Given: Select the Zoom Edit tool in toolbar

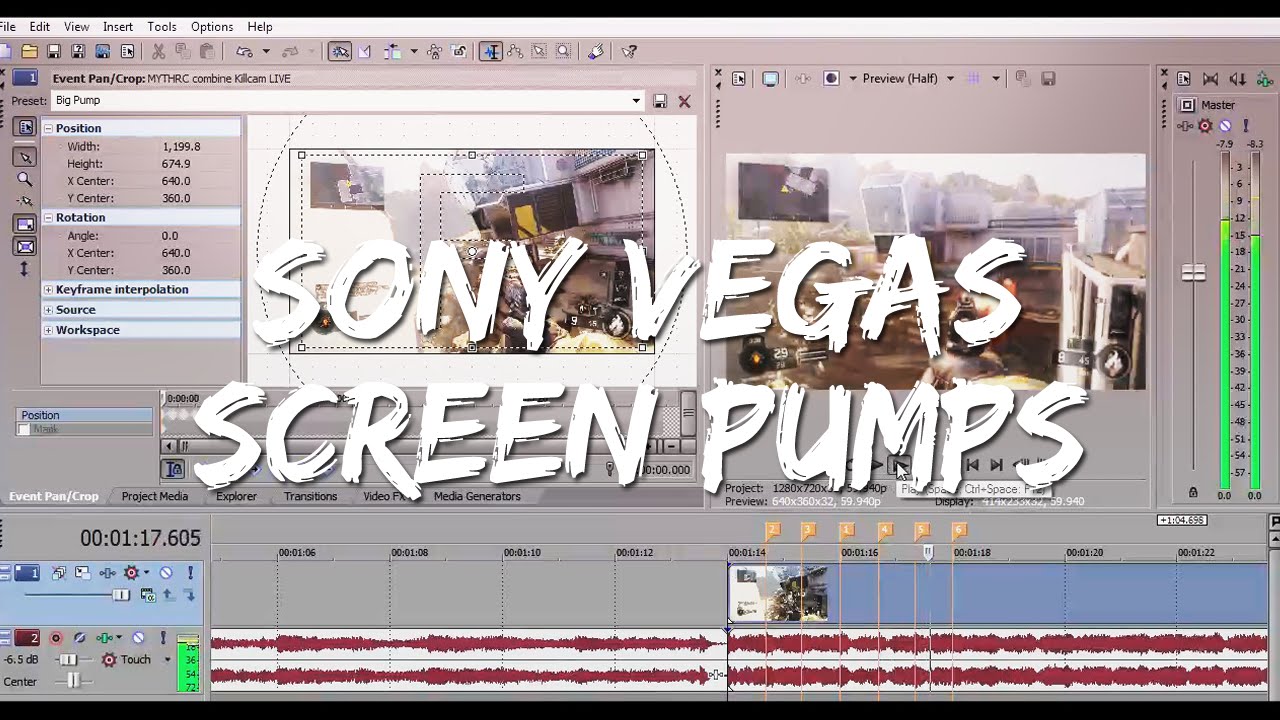Looking at the screenshot, I should coord(563,51).
